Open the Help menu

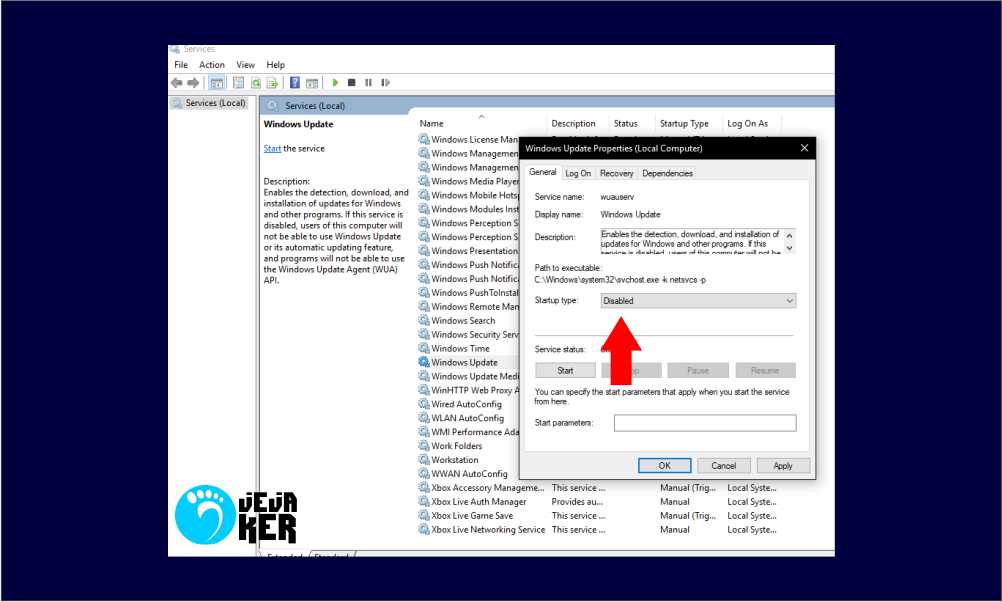click(x=275, y=65)
